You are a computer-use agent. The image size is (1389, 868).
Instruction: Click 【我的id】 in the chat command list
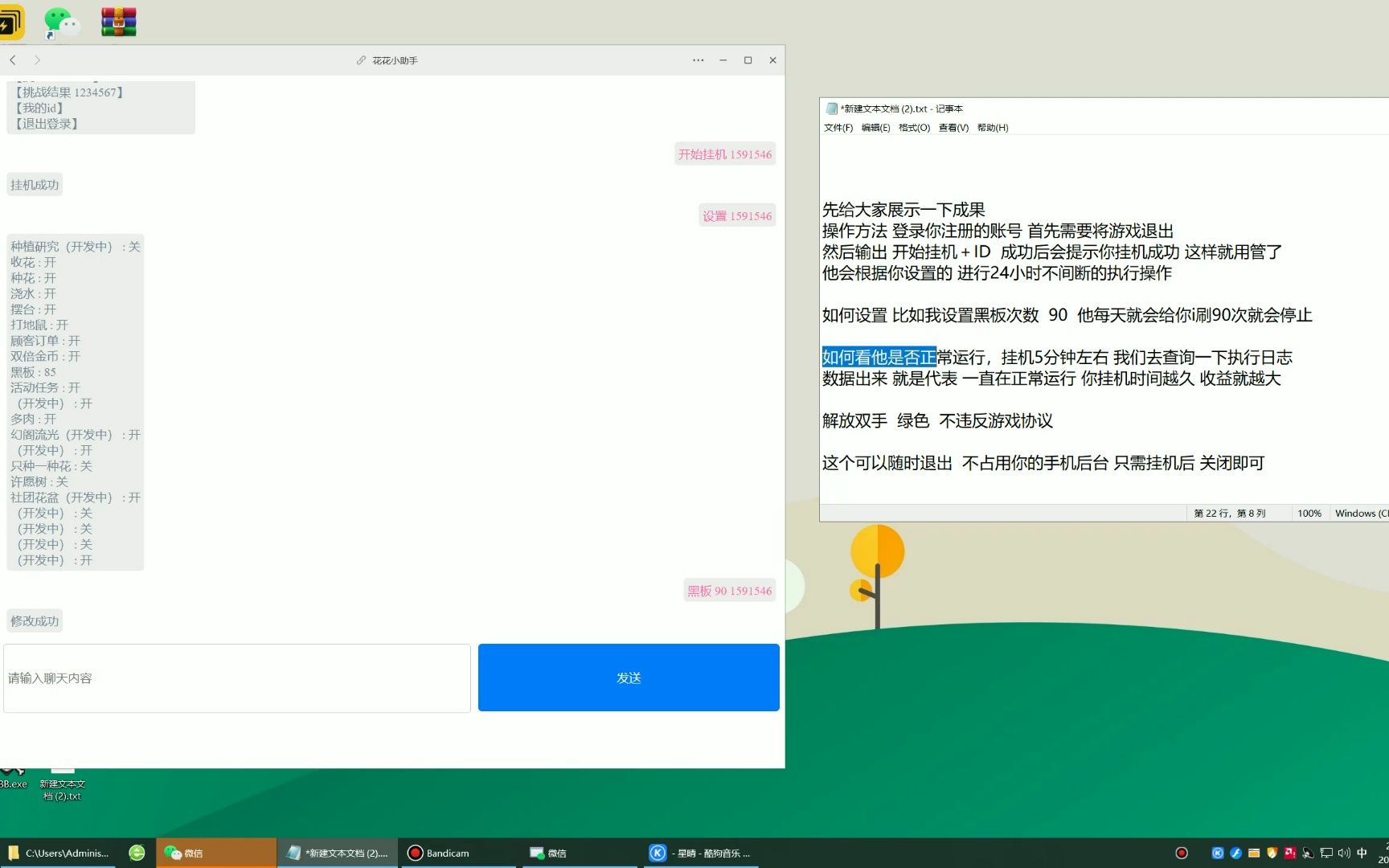[x=39, y=108]
